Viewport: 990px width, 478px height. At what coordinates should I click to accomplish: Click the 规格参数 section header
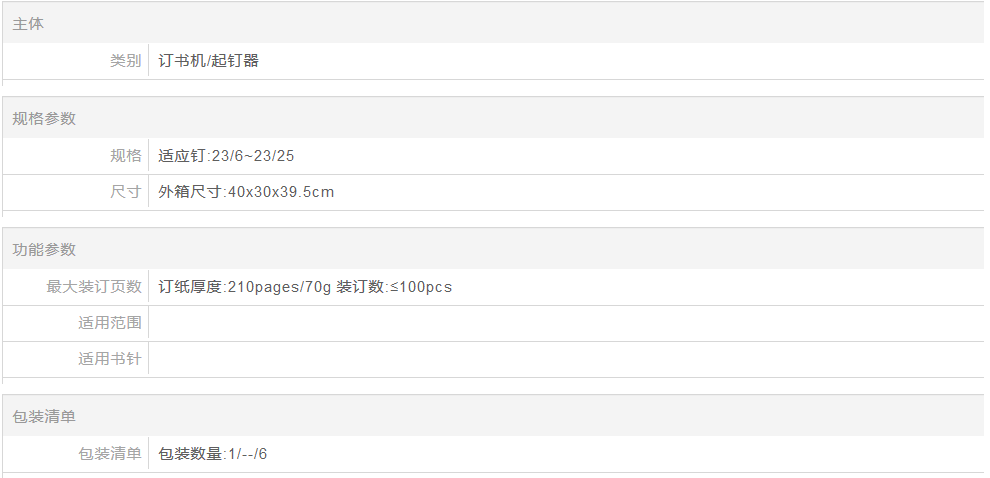coord(44,119)
